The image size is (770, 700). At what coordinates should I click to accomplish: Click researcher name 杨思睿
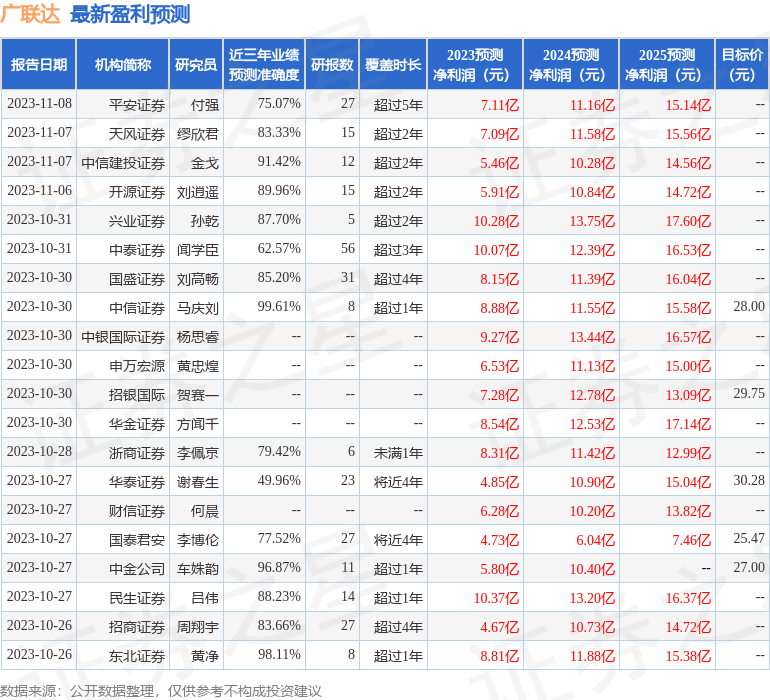pyautogui.click(x=198, y=336)
